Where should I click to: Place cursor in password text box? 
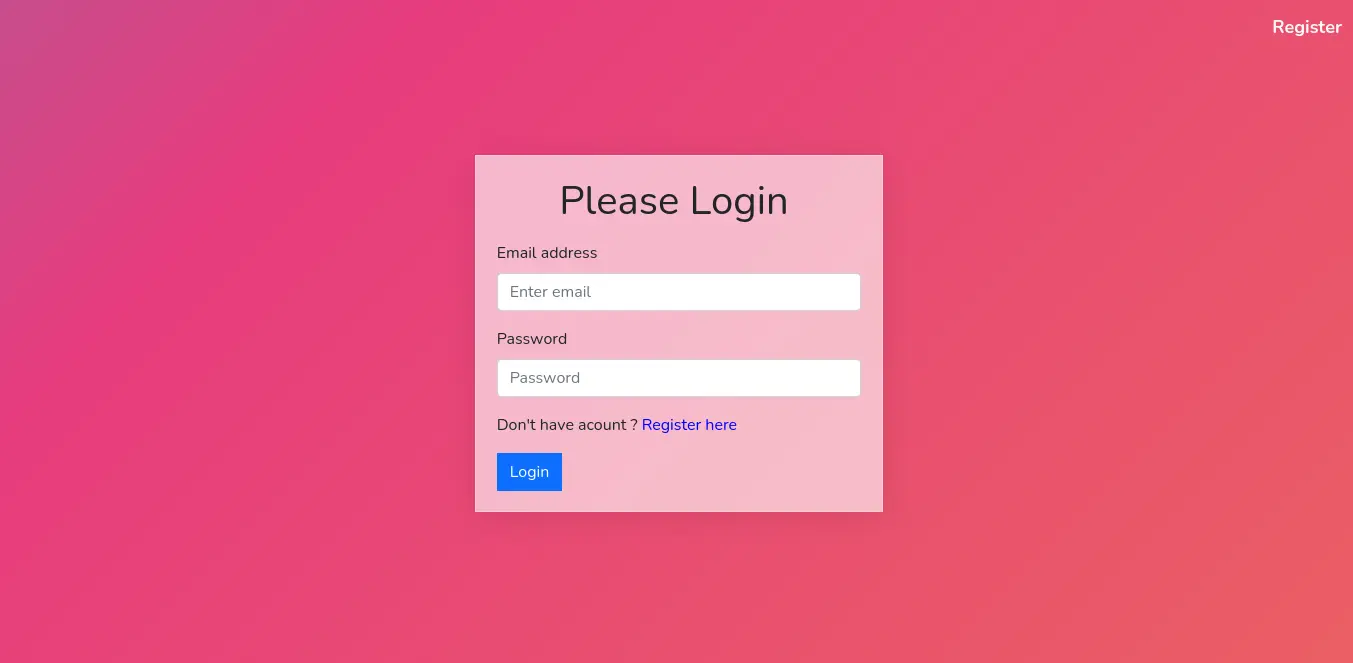pos(679,378)
